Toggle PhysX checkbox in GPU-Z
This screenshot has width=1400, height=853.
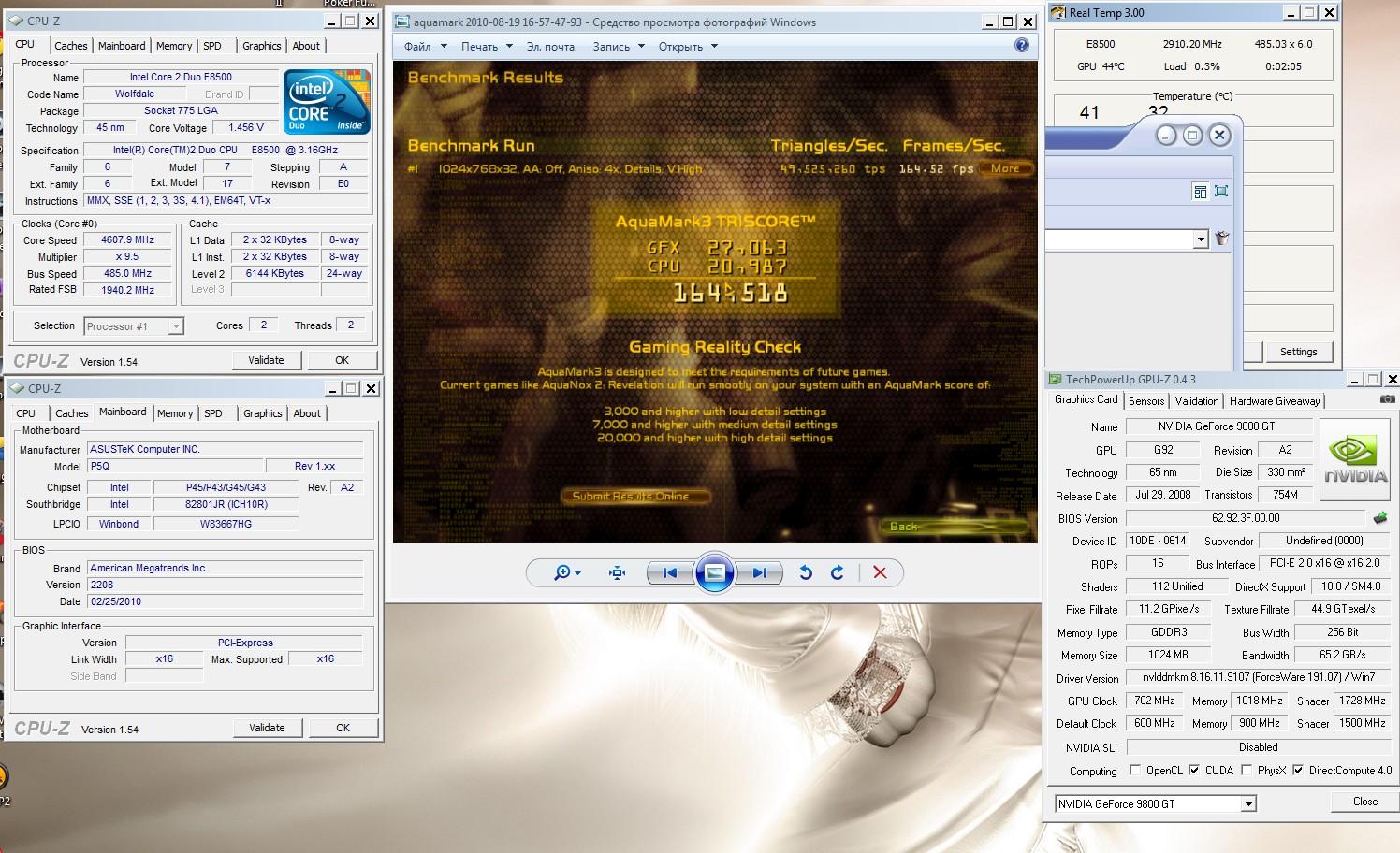1247,771
